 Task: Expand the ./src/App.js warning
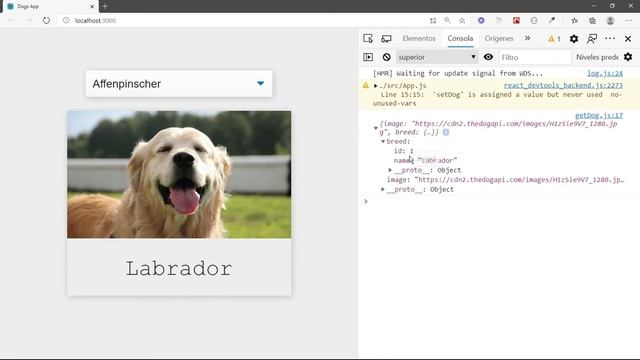click(375, 86)
